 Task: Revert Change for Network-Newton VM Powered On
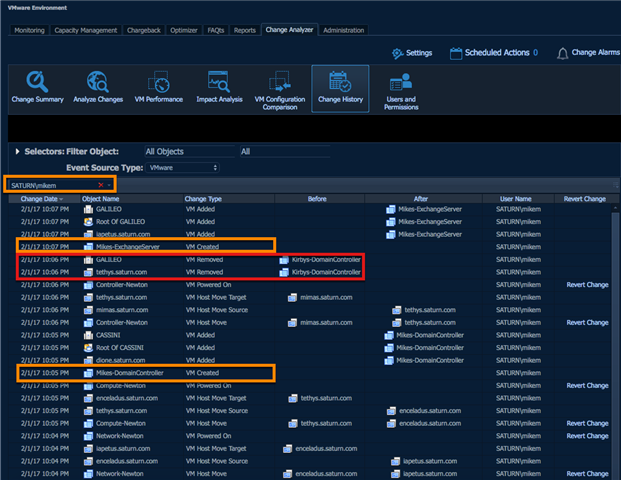pyautogui.click(x=587, y=436)
